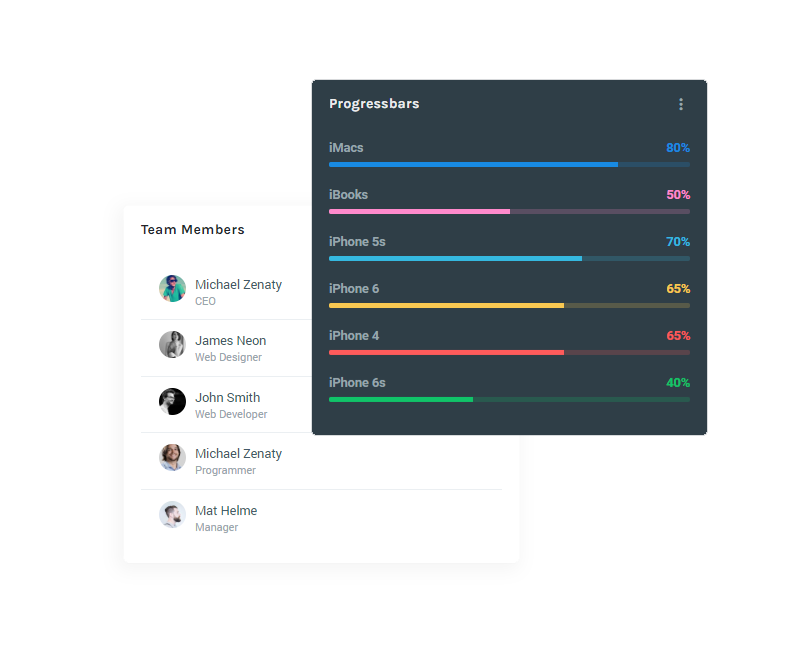Viewport: 800px width, 650px height.
Task: Open Mat Helme's name link
Action: point(226,511)
